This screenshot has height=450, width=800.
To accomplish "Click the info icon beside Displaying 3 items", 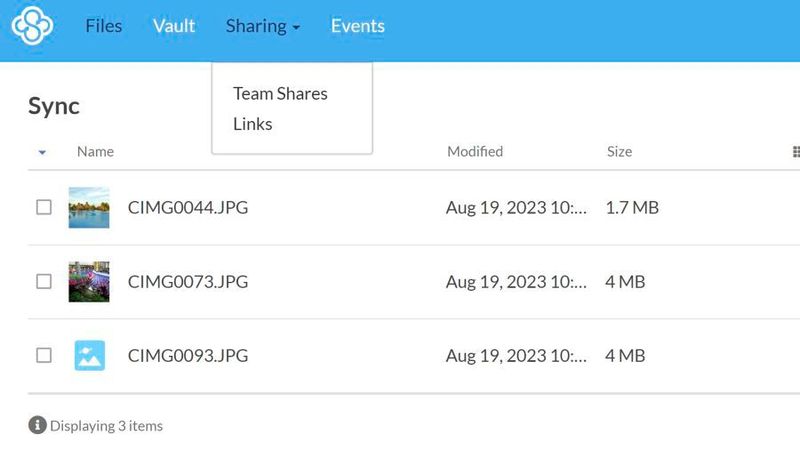I will coord(38,425).
